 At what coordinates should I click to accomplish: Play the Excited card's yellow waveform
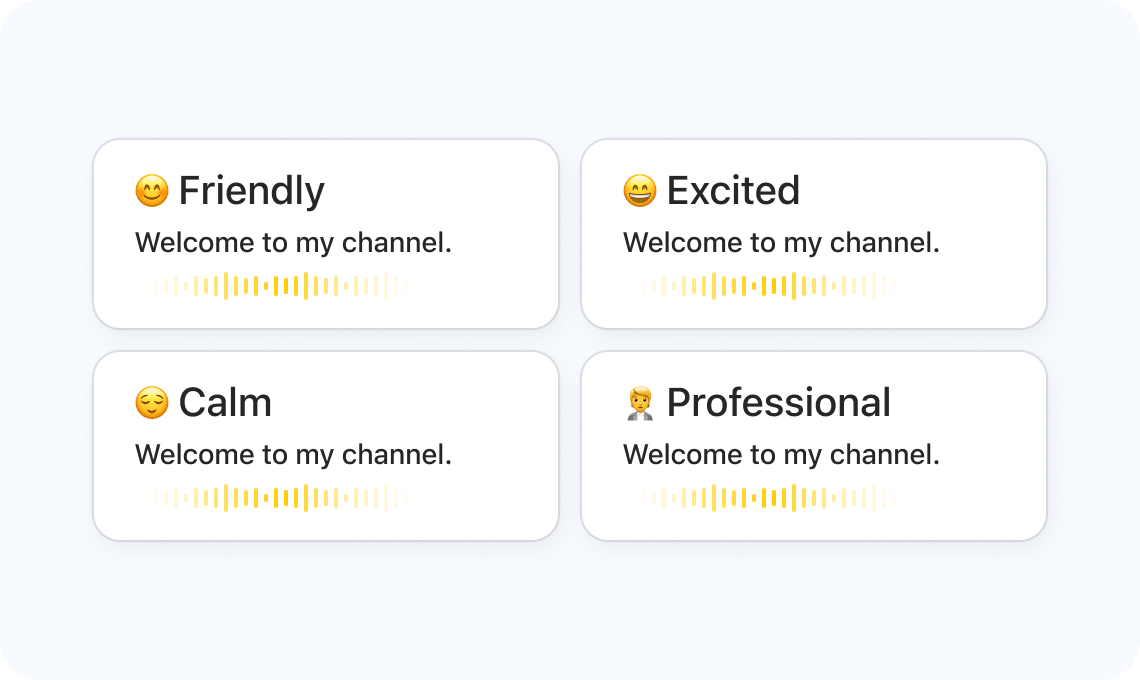click(763, 286)
